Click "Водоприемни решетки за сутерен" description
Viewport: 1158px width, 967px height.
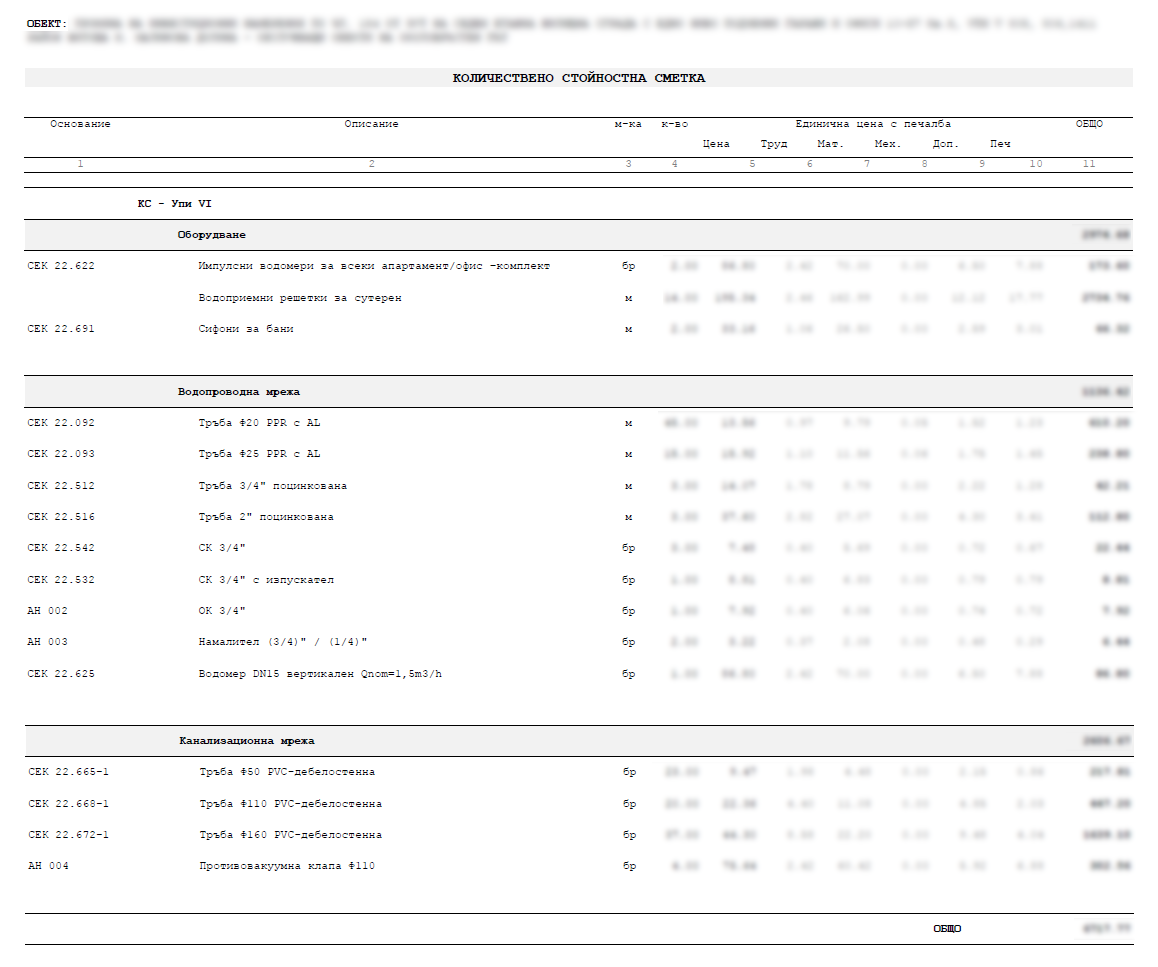pyautogui.click(x=300, y=298)
